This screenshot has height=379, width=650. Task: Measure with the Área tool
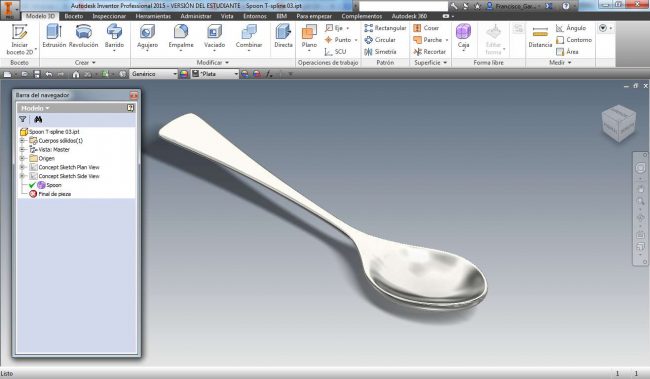coord(567,52)
